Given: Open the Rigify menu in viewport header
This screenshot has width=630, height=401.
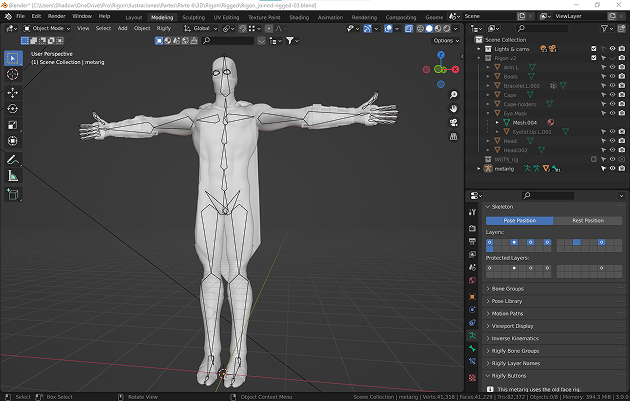Looking at the screenshot, I should click(x=165, y=28).
